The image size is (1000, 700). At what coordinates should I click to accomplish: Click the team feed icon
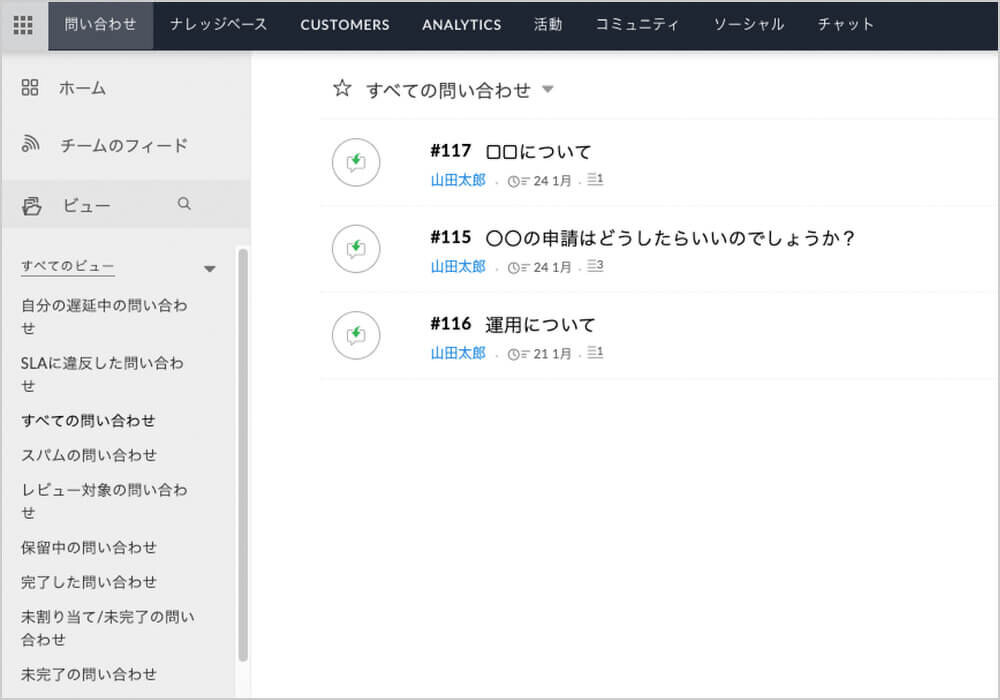[30, 145]
